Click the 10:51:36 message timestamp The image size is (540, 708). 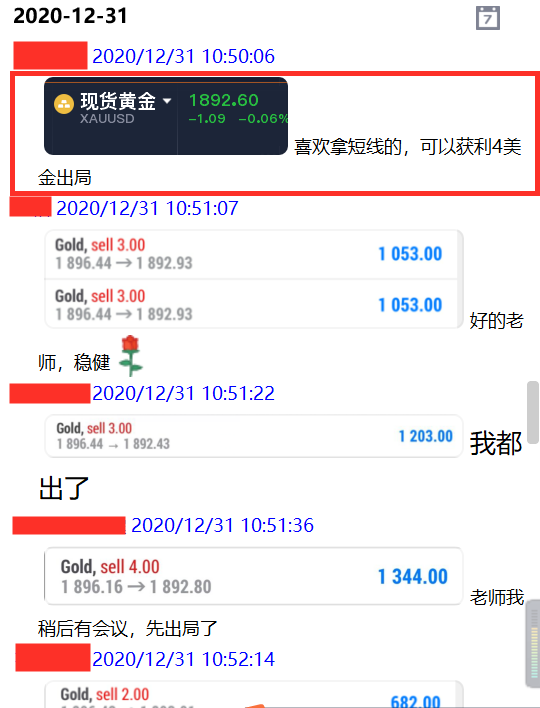222,525
